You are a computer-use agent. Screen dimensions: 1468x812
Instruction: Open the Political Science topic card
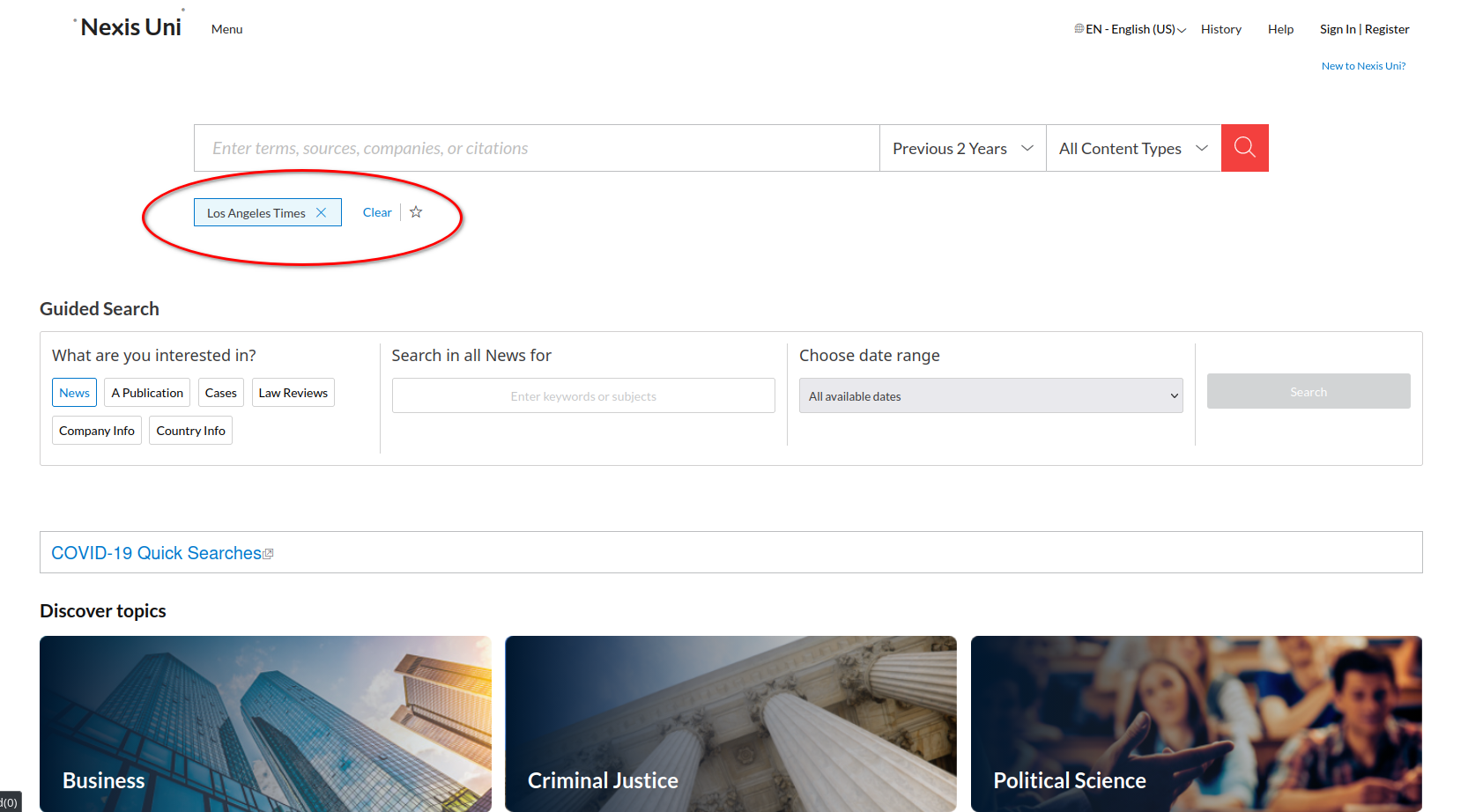1197,724
